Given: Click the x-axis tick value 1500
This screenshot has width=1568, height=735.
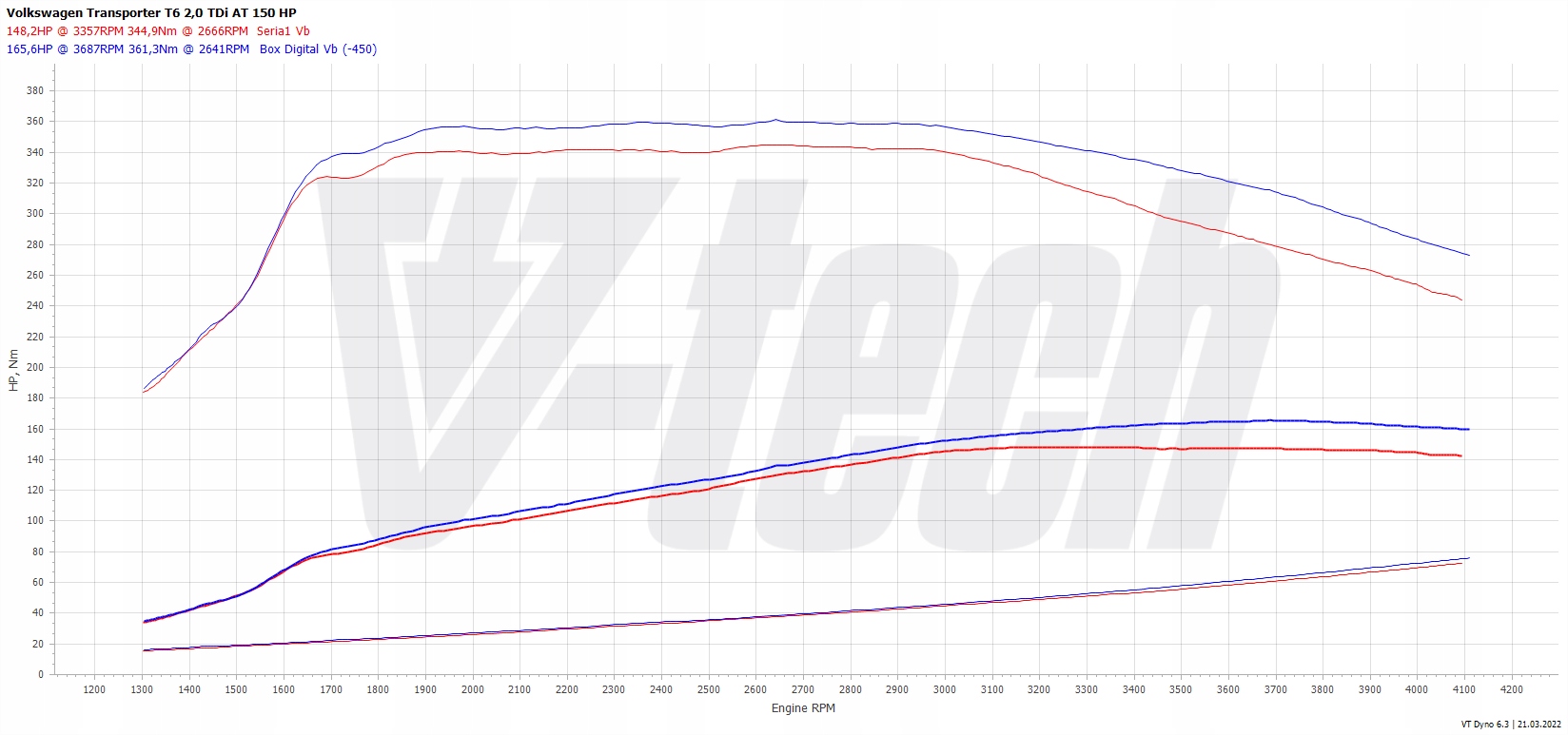Looking at the screenshot, I should 236,690.
